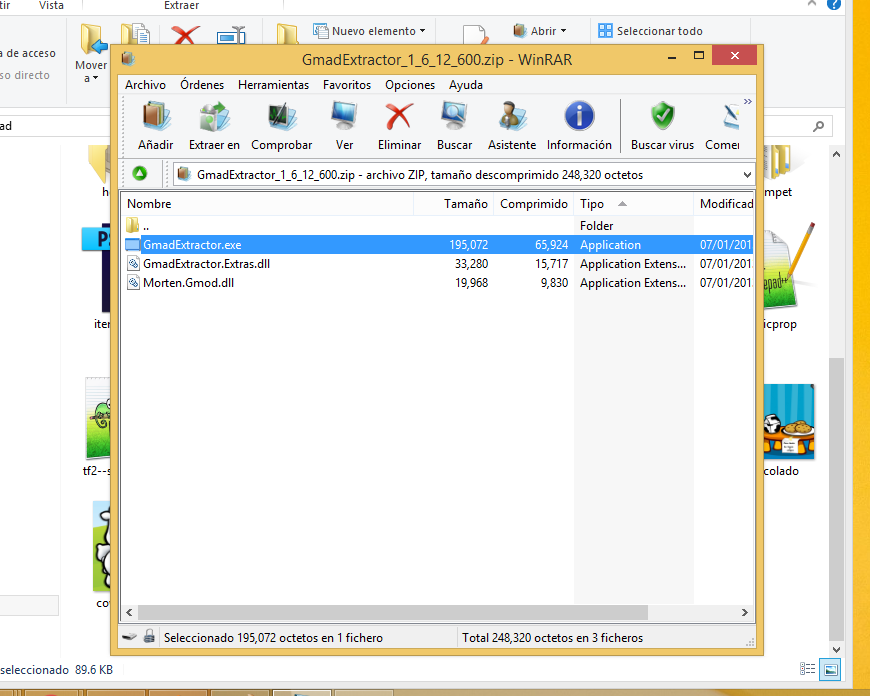Open the Favoritos menu
This screenshot has width=870, height=696.
[x=347, y=85]
